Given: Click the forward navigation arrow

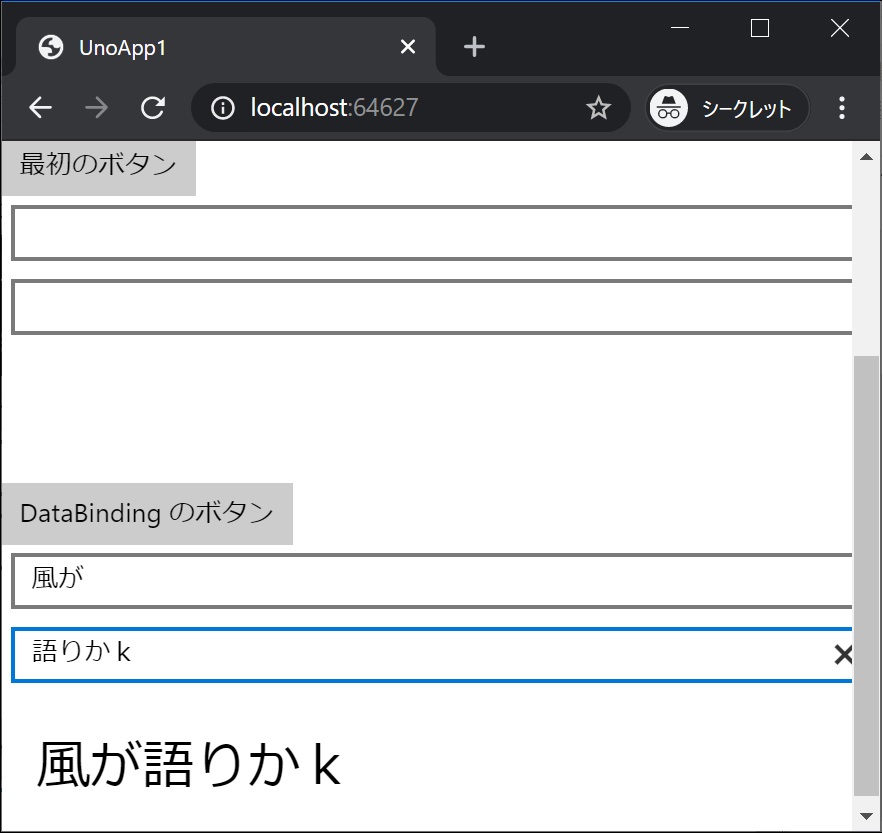Looking at the screenshot, I should 96,107.
